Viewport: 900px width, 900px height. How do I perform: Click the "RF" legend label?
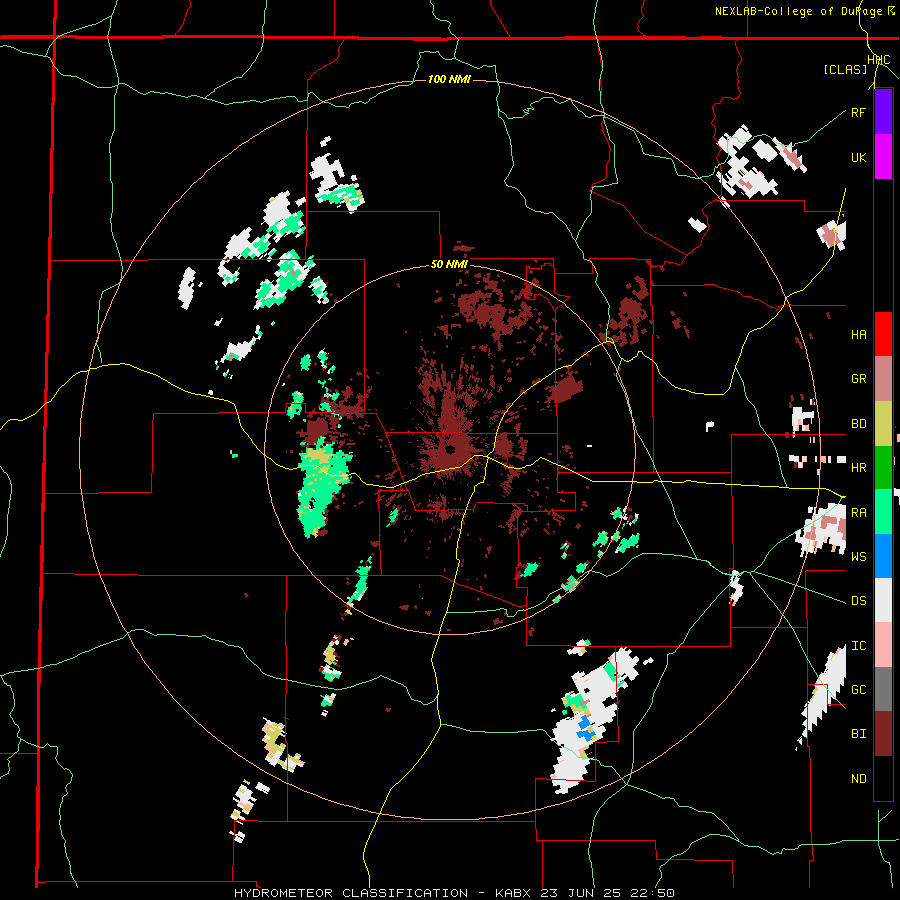(858, 112)
